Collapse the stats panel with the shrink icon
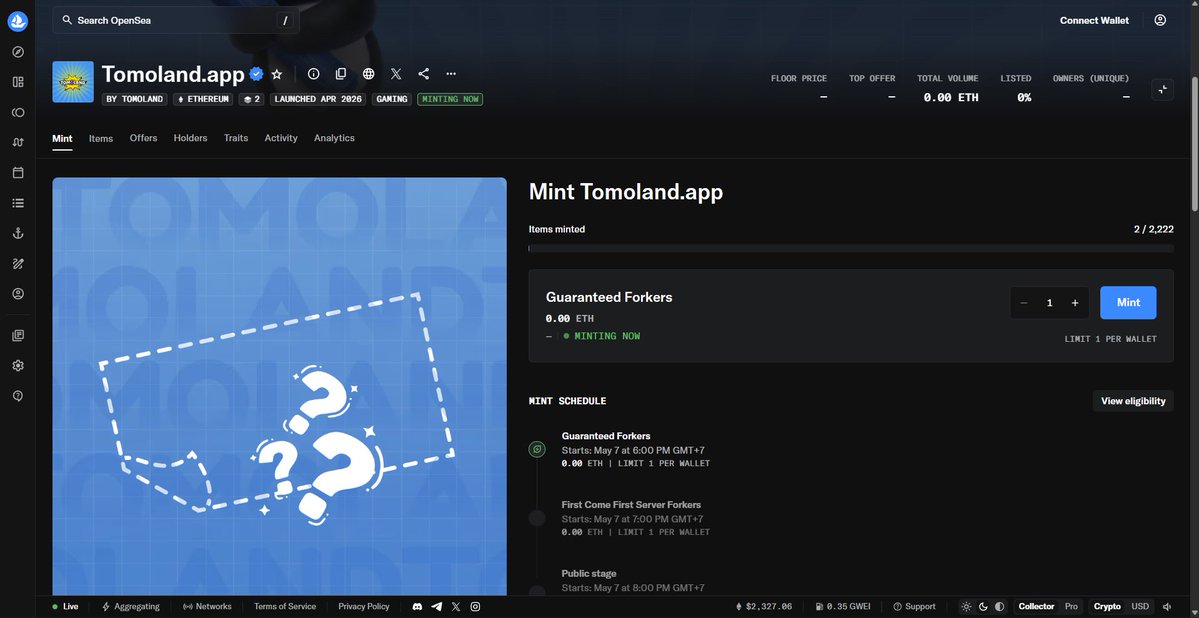This screenshot has height=618, width=1199. tap(1162, 89)
